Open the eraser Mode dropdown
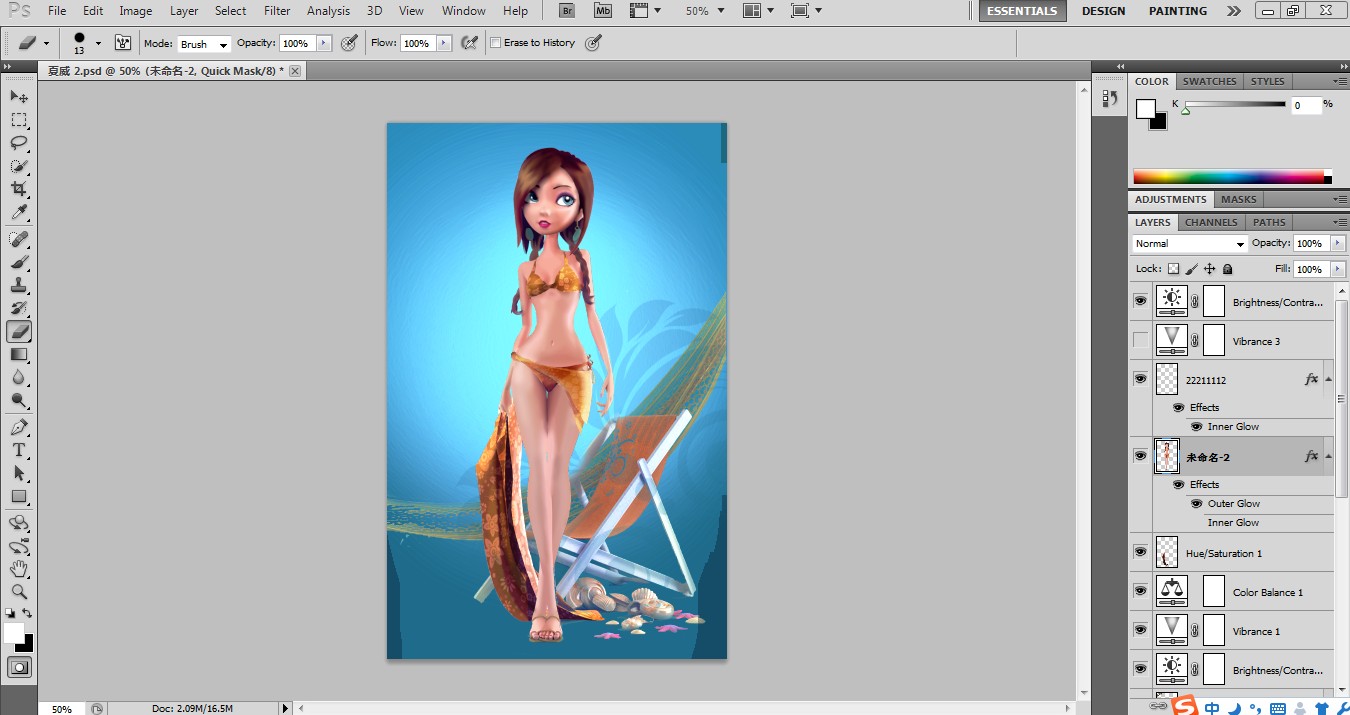This screenshot has height=715, width=1350. tap(203, 44)
